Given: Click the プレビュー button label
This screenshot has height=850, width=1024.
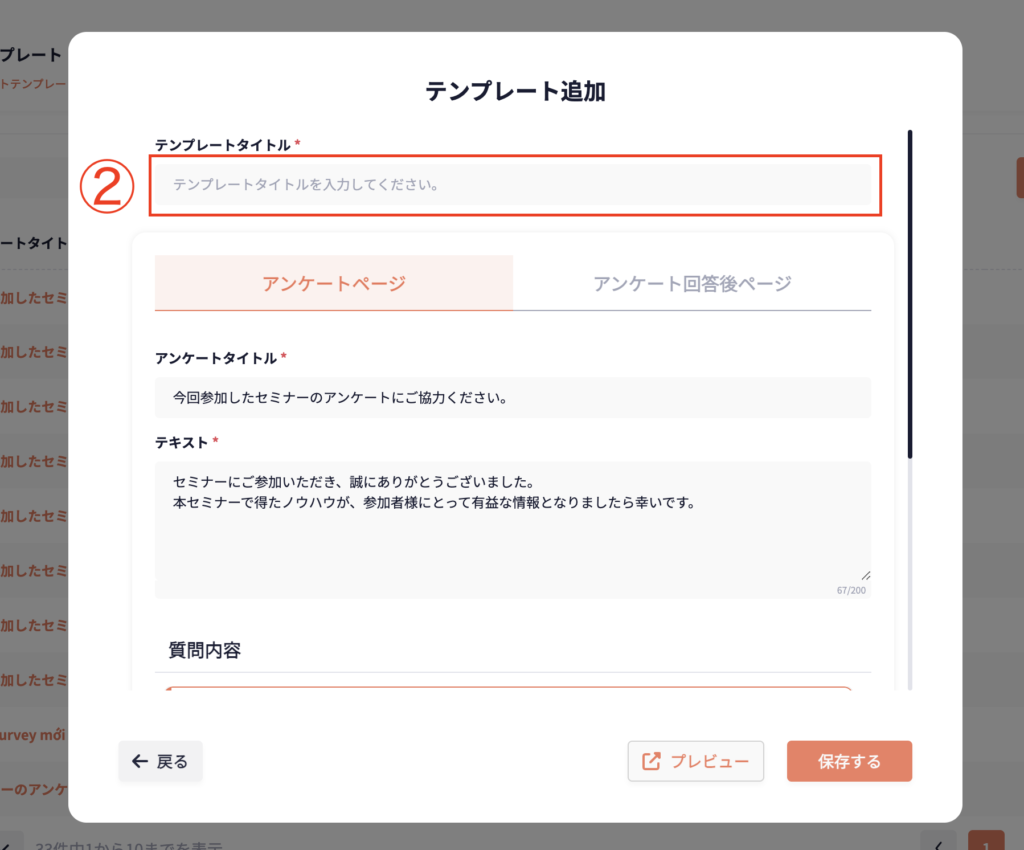Looking at the screenshot, I should (709, 762).
